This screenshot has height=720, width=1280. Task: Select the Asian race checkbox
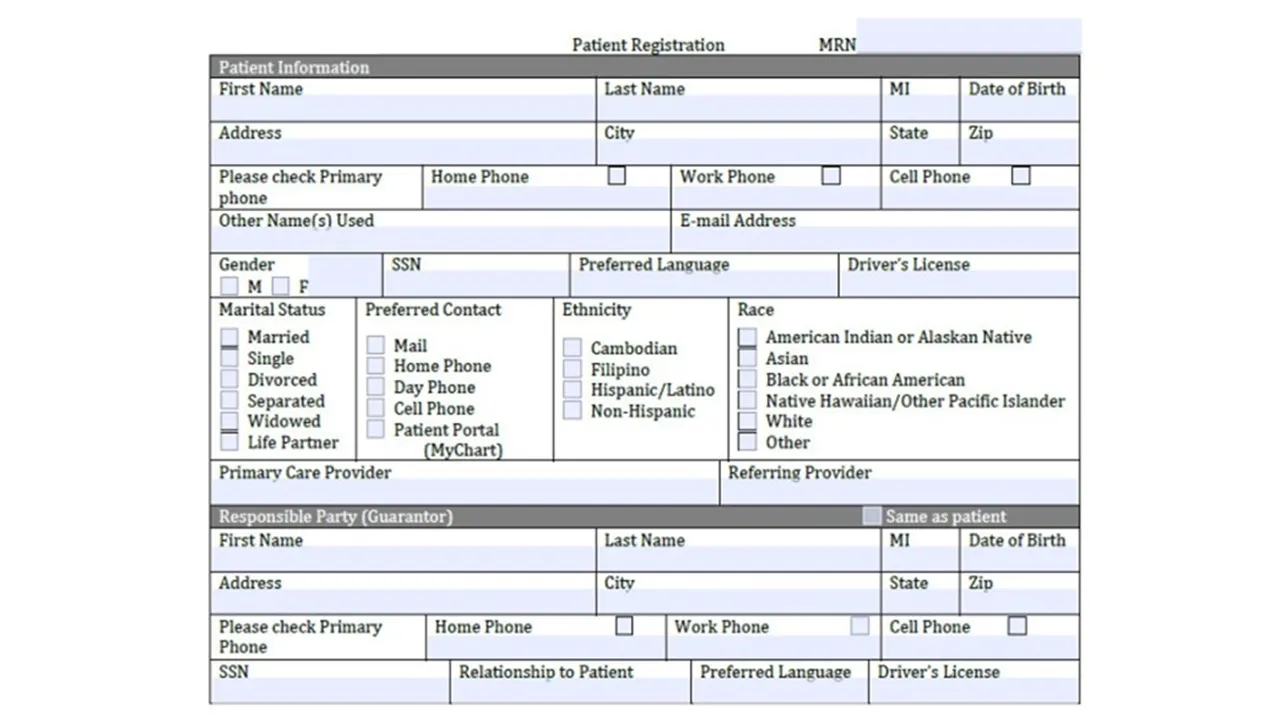[747, 359]
